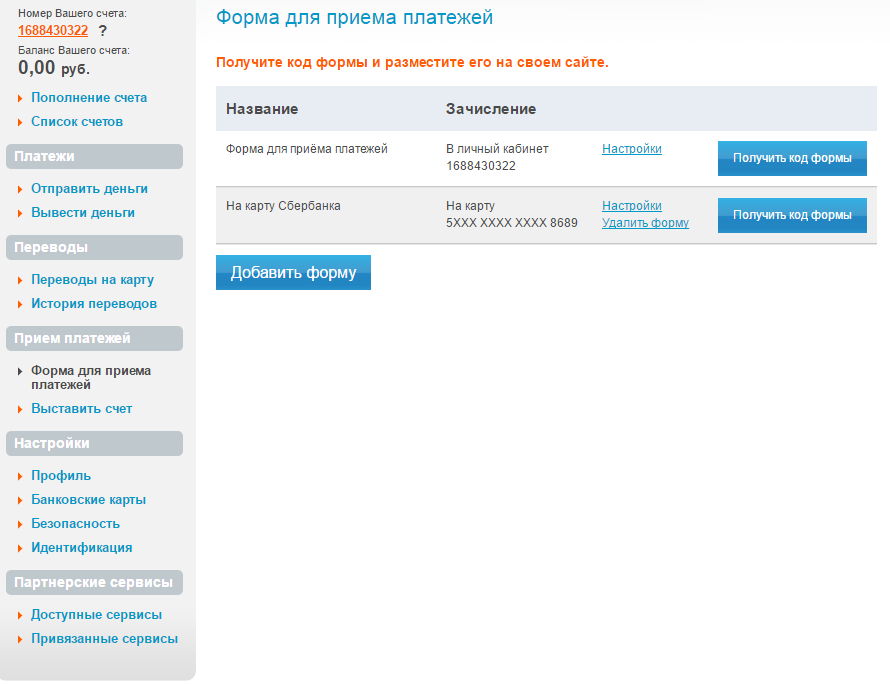
Task: Open Пополнение счета menu link
Action: pyautogui.click(x=89, y=98)
